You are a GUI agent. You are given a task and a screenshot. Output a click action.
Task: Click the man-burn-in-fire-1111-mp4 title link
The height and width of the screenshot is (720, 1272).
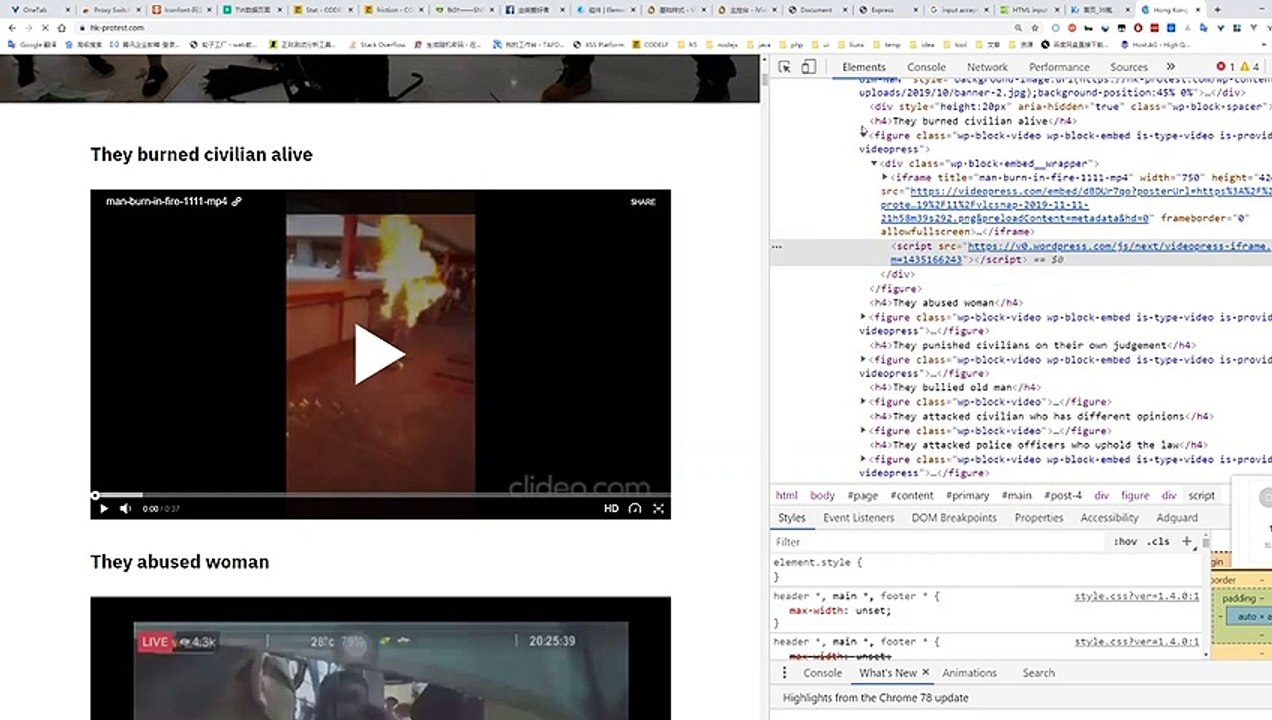[x=173, y=201]
